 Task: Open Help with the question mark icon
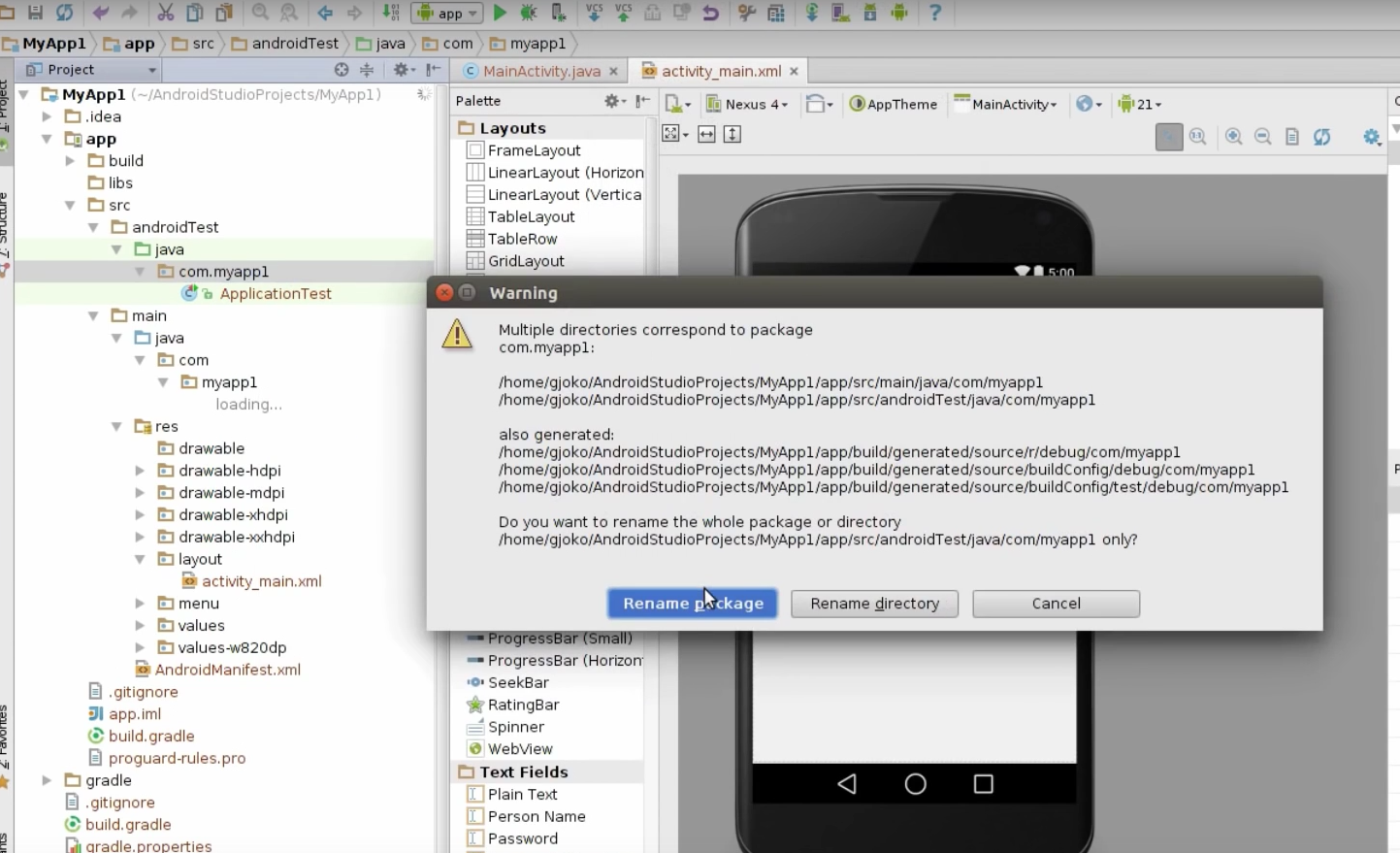pyautogui.click(x=935, y=13)
